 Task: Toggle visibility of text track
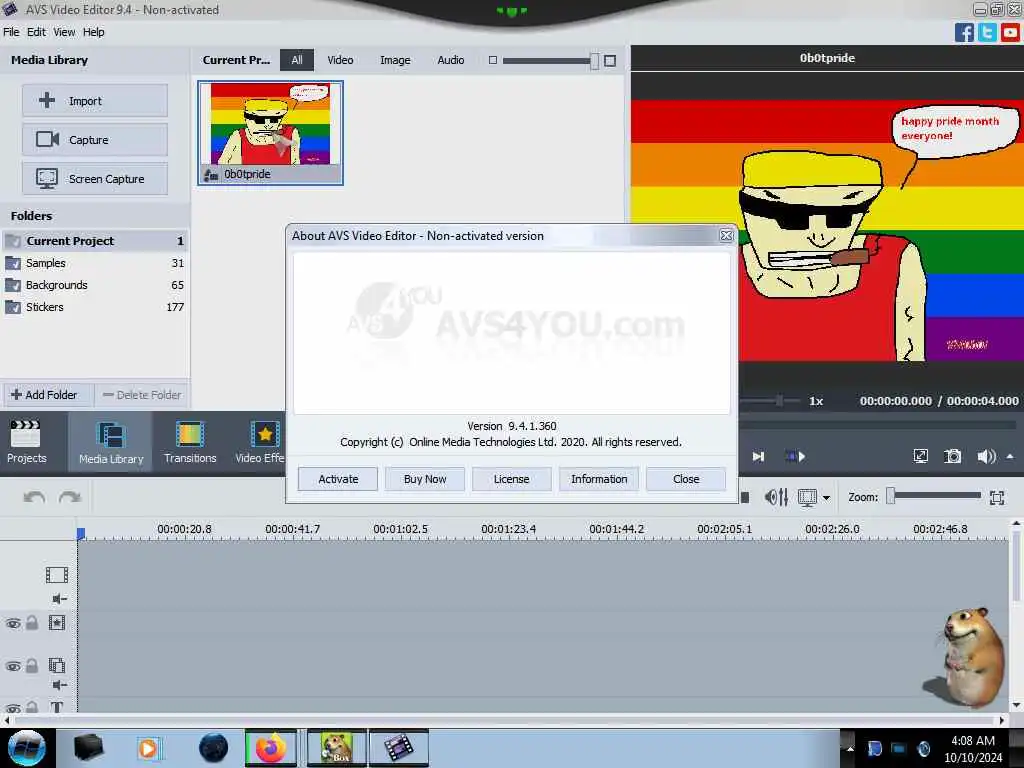[12, 707]
